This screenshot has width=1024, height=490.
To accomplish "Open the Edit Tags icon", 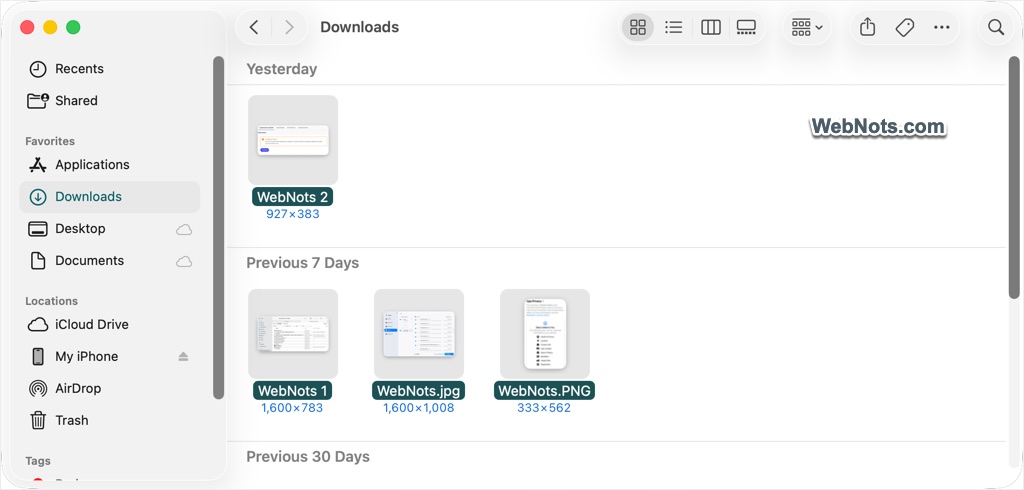I will pos(904,27).
